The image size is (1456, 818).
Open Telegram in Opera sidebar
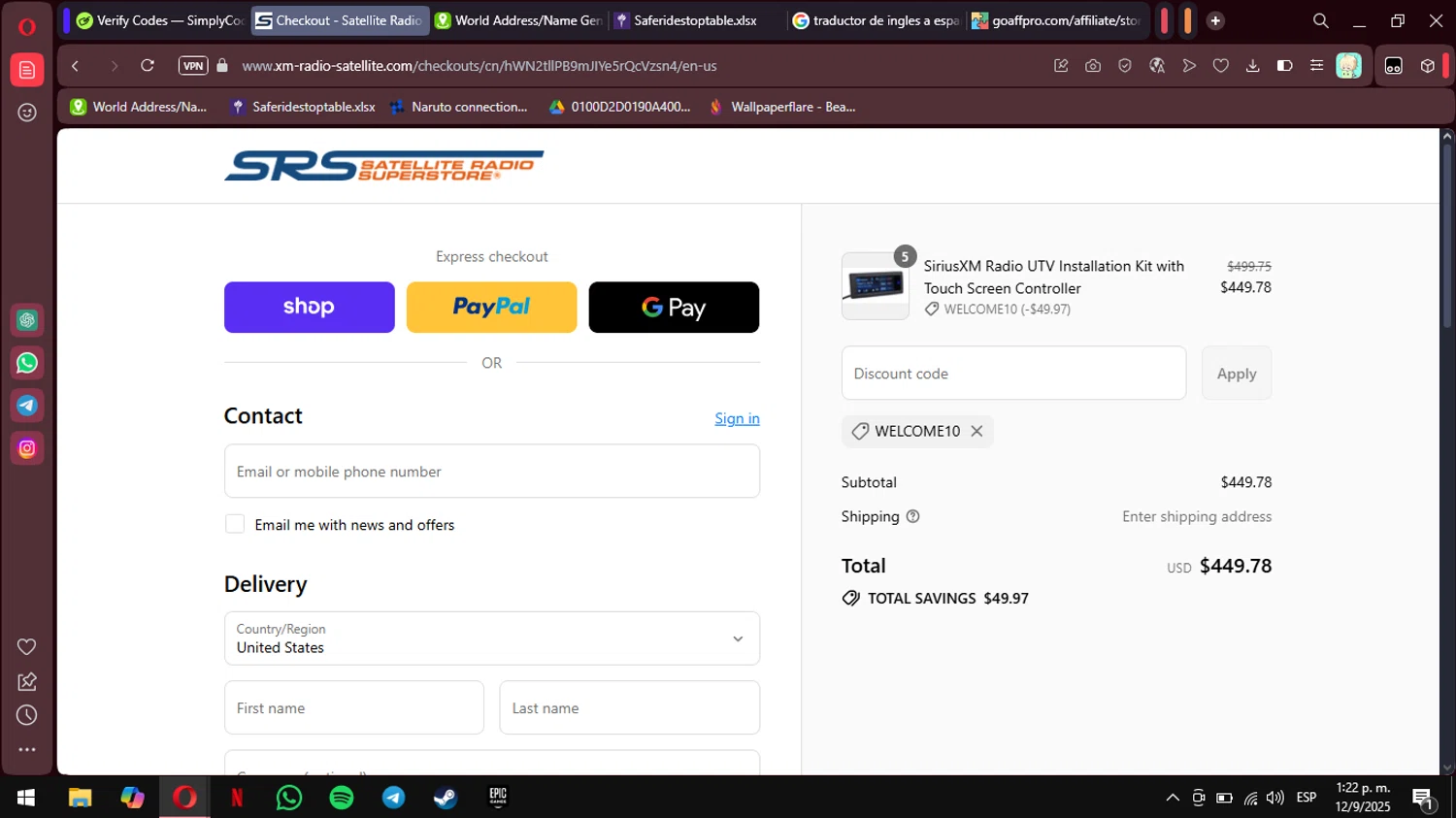pyautogui.click(x=27, y=406)
